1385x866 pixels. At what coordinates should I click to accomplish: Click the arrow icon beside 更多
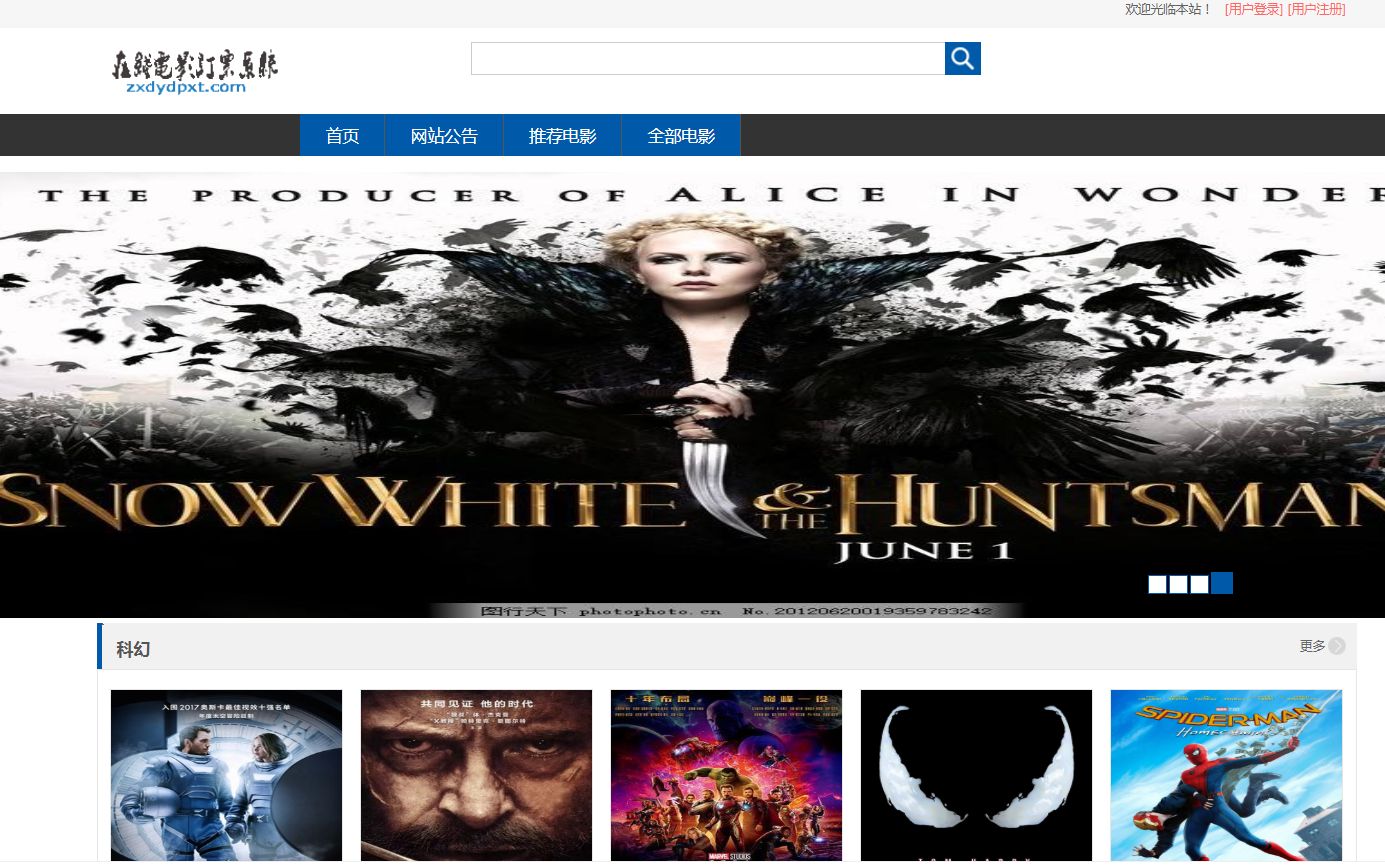tap(1337, 646)
